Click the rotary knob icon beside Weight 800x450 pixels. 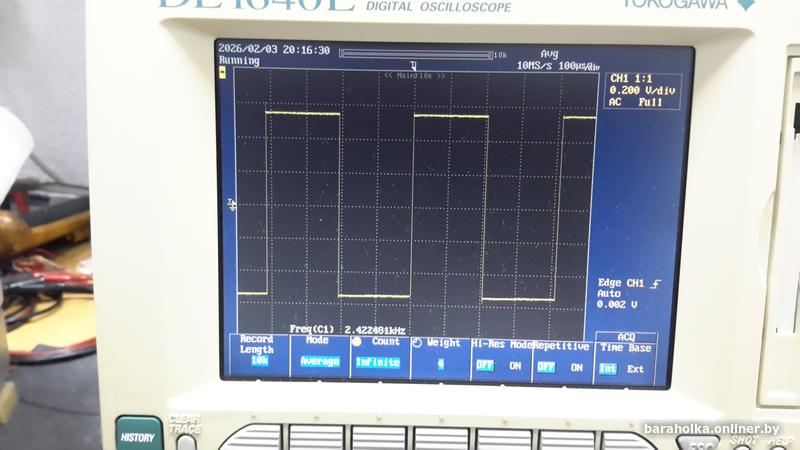(417, 343)
